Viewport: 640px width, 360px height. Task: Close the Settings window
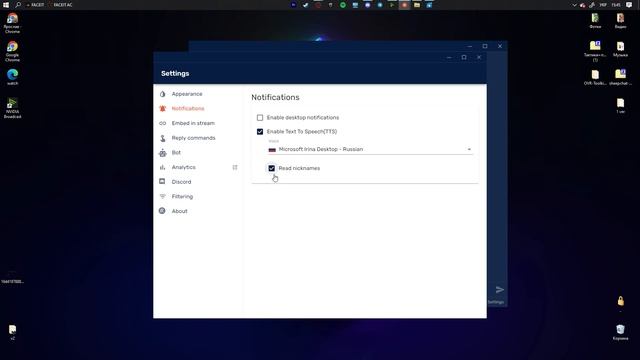click(479, 58)
